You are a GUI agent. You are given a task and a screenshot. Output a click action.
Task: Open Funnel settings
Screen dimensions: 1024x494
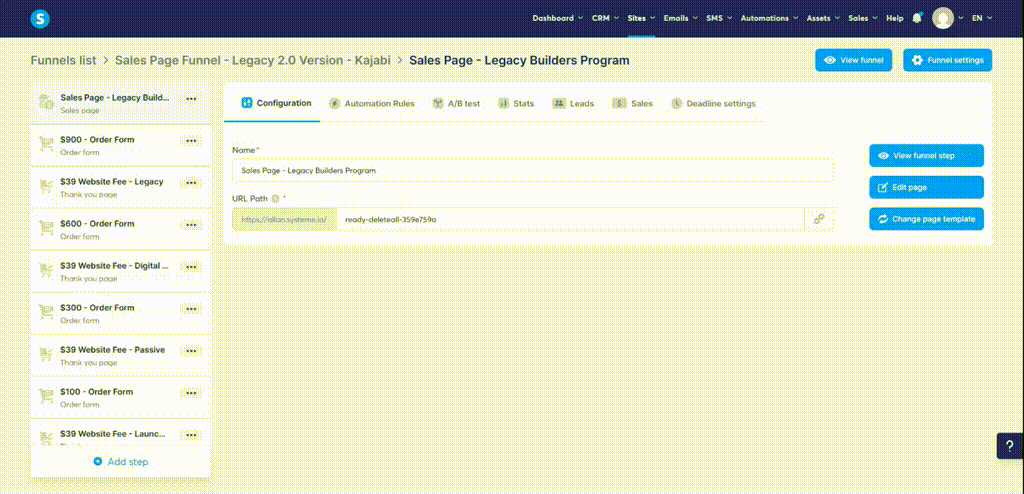point(948,60)
